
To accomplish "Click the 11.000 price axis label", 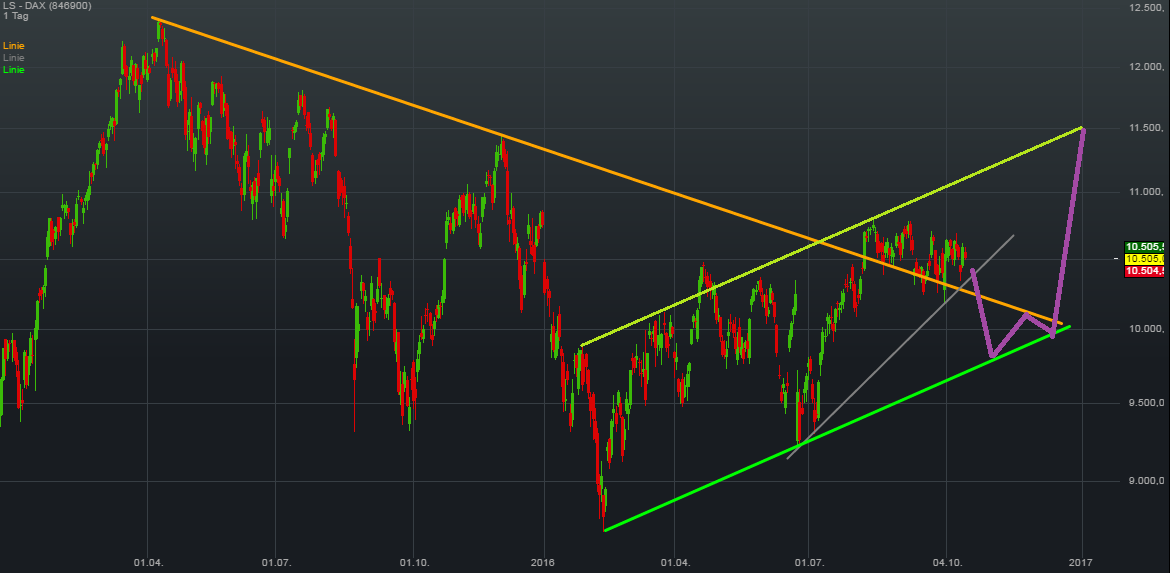I will pyautogui.click(x=1148, y=192).
